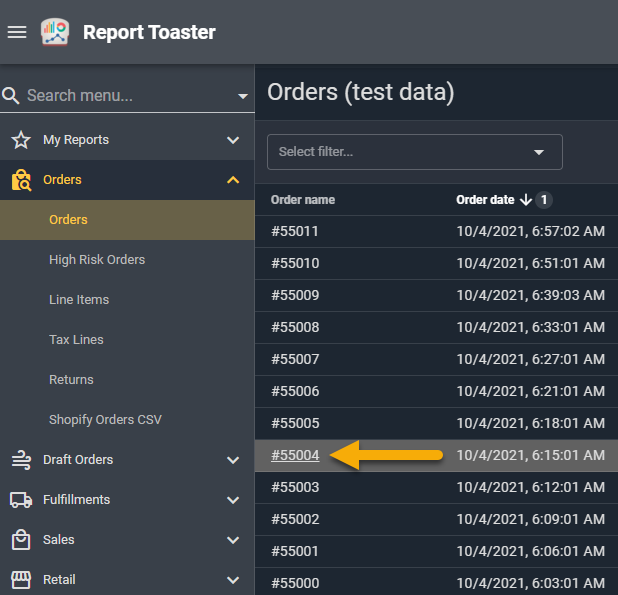This screenshot has width=618, height=595.
Task: Click the Report Toaster title text
Action: [149, 32]
